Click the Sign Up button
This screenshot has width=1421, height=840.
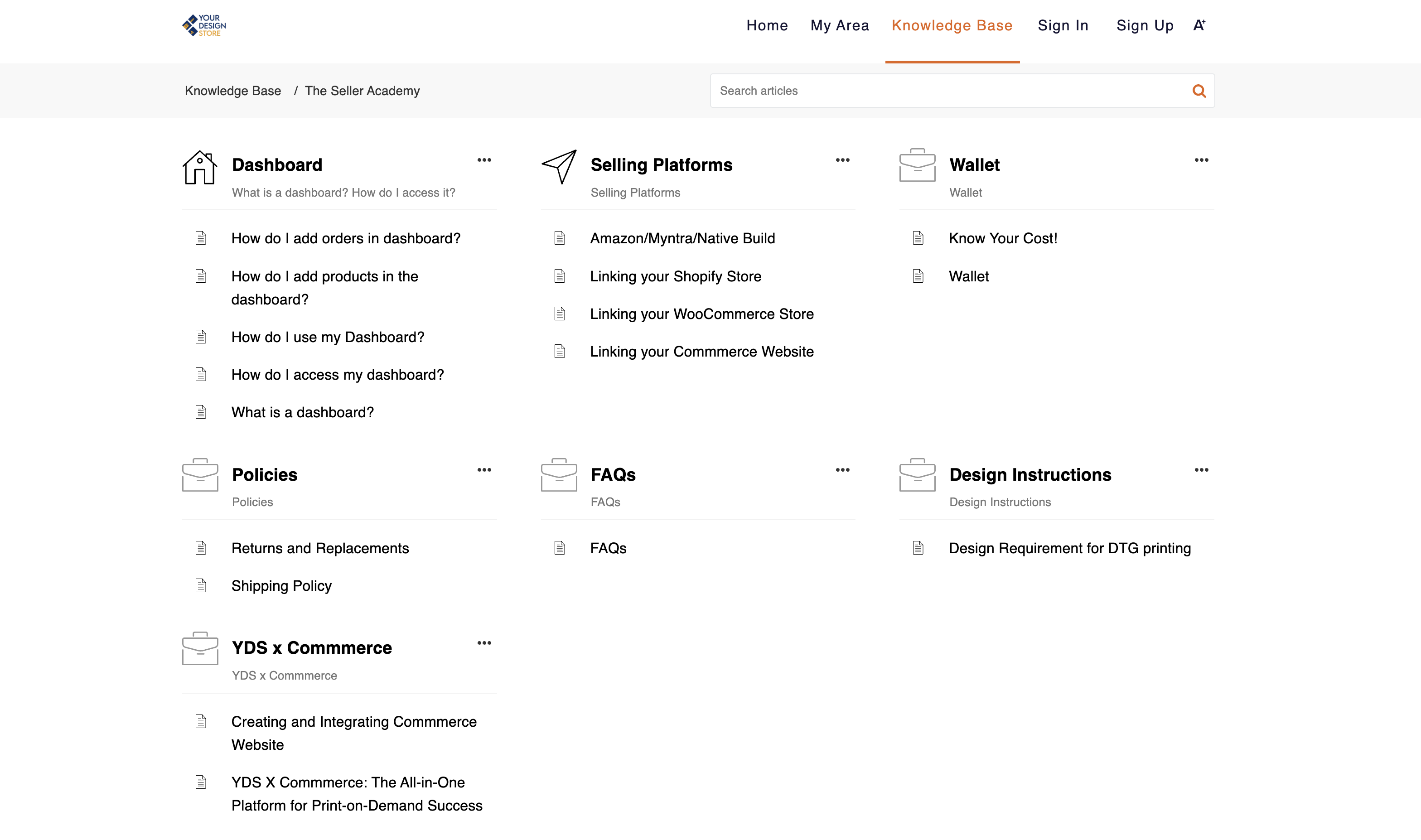coord(1145,25)
